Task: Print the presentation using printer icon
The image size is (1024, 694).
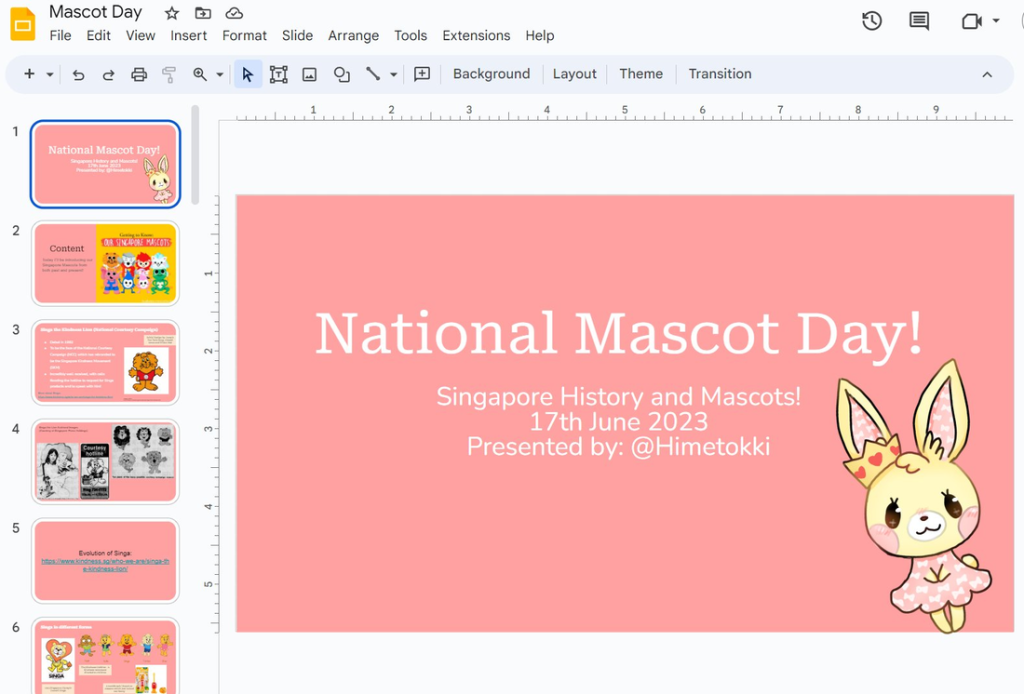Action: tap(139, 74)
